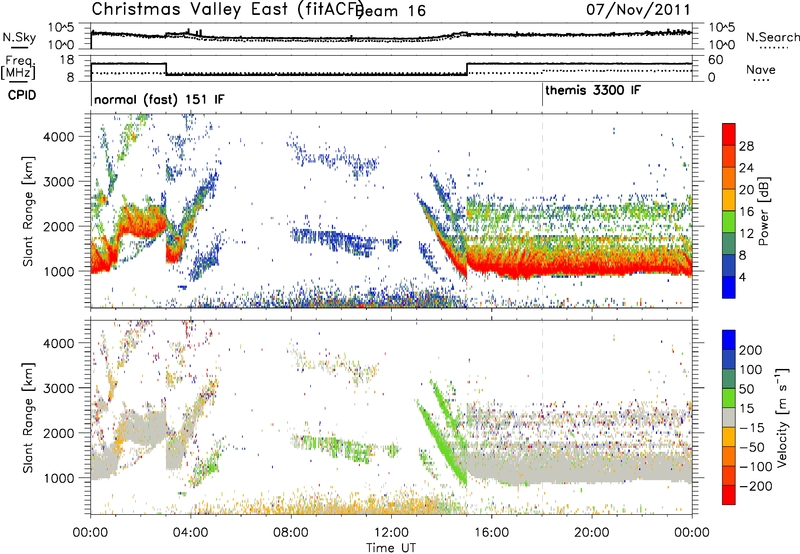Click the N.Search legend label
800x554 pixels.
point(772,37)
